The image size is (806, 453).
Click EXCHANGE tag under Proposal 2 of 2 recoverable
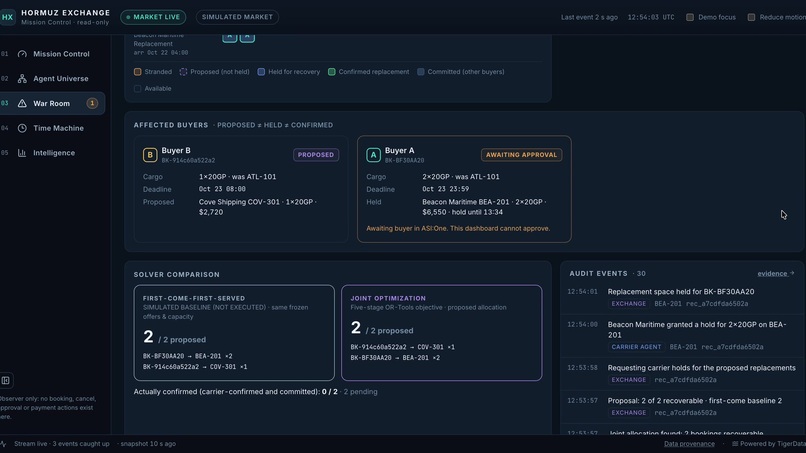coord(629,413)
